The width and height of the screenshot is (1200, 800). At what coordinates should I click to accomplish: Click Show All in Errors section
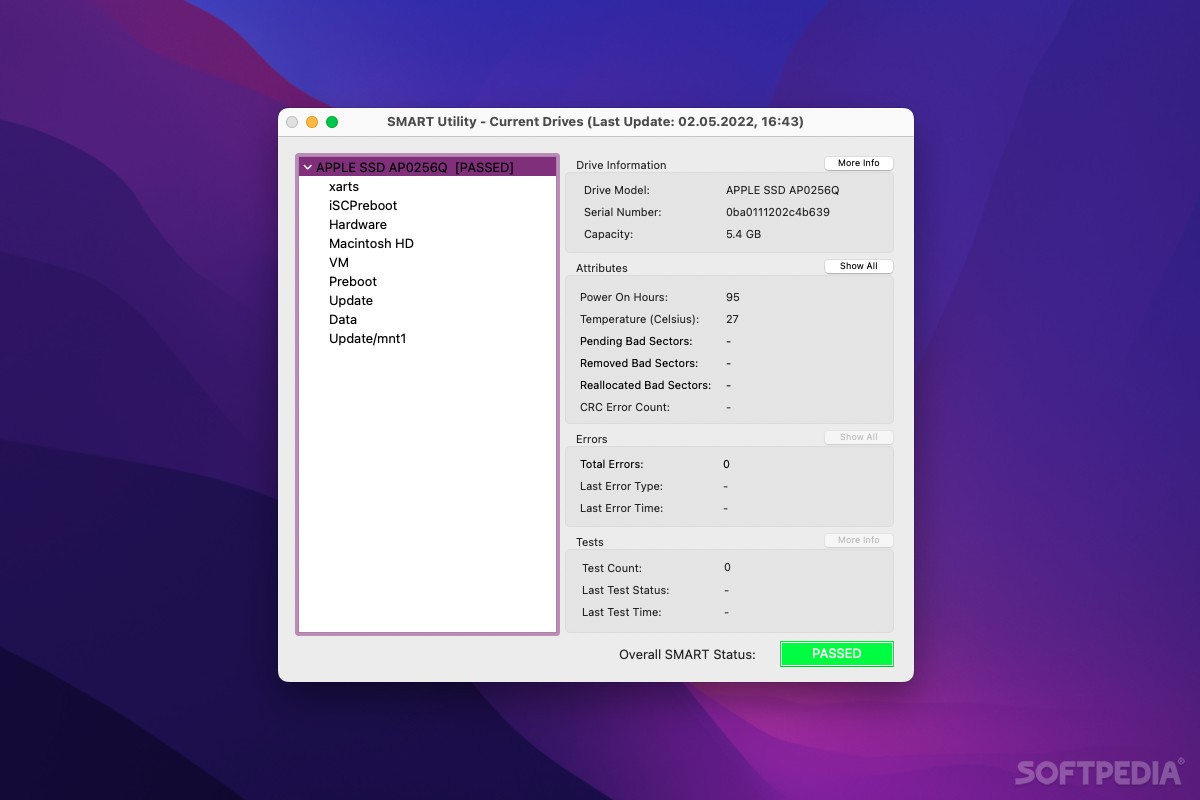pyautogui.click(x=859, y=437)
